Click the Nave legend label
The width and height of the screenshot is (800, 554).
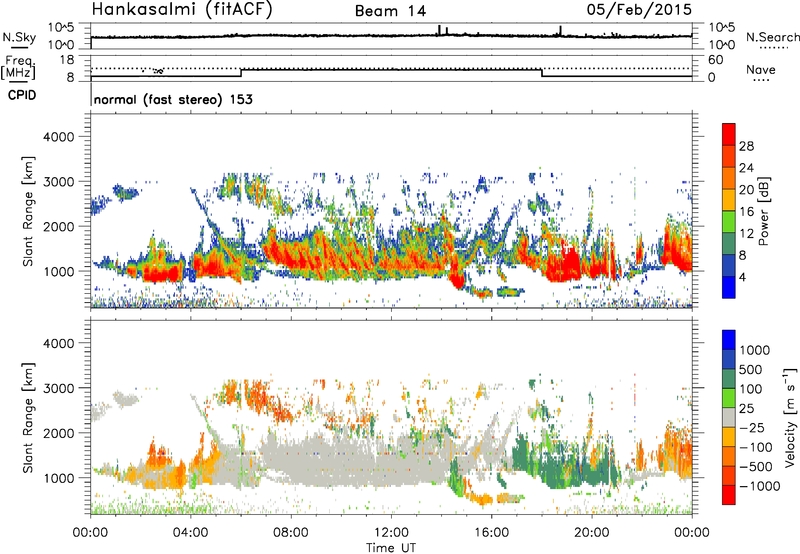pyautogui.click(x=761, y=69)
